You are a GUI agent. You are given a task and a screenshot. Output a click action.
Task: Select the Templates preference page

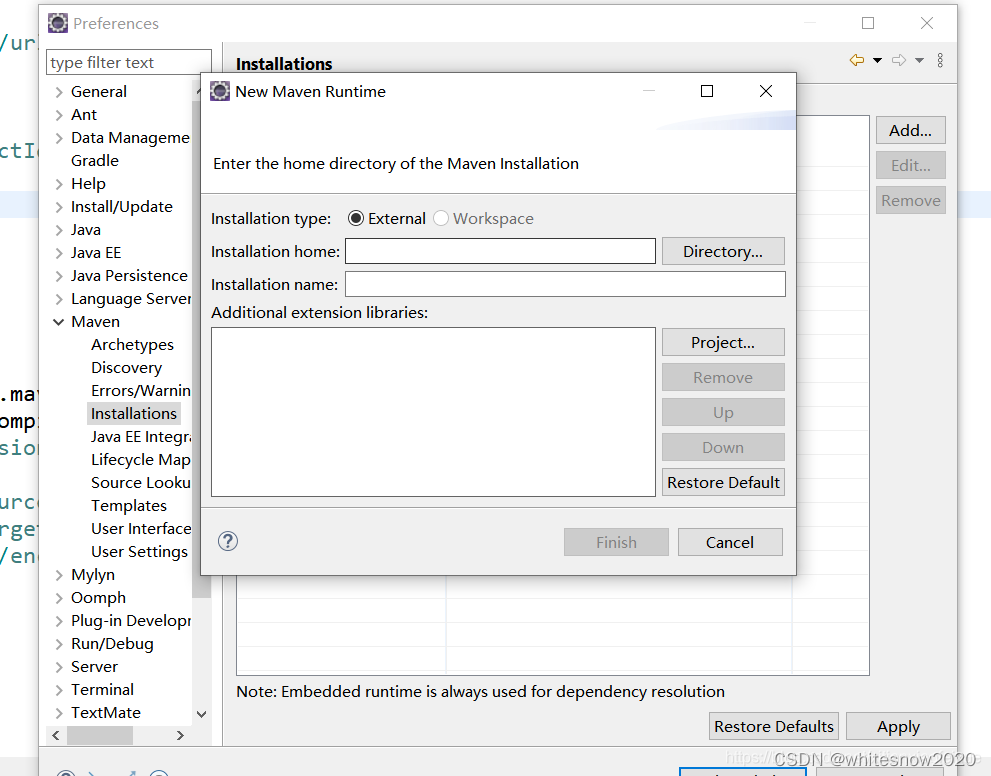128,505
